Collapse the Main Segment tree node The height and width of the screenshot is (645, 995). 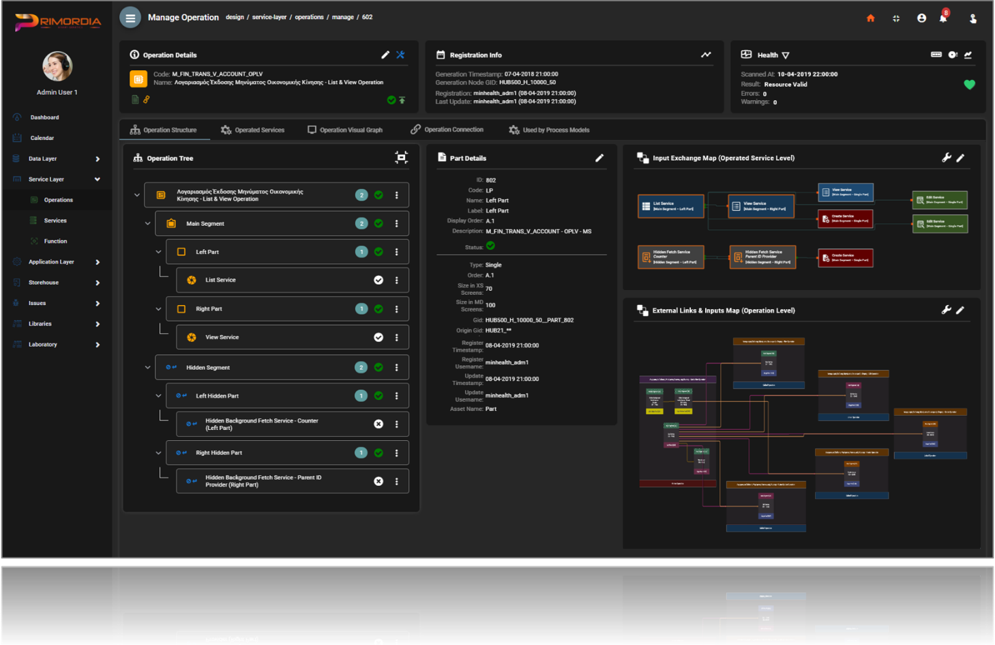(148, 224)
